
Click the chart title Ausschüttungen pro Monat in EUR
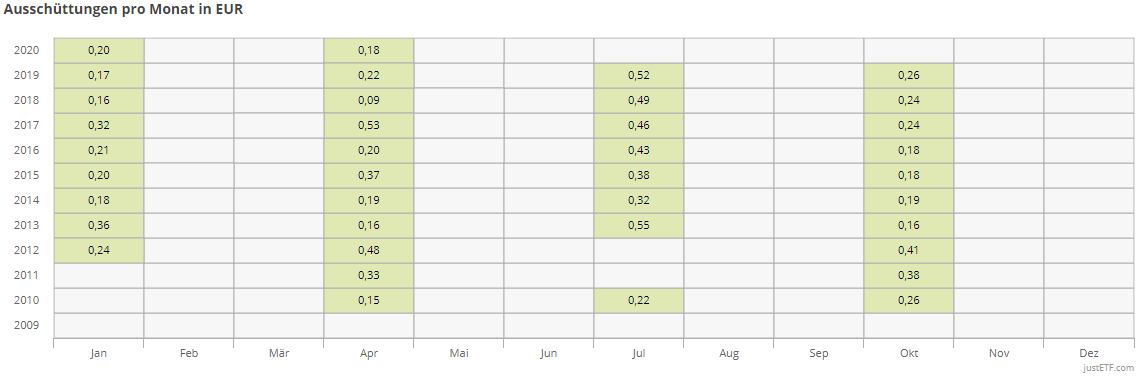(x=123, y=10)
